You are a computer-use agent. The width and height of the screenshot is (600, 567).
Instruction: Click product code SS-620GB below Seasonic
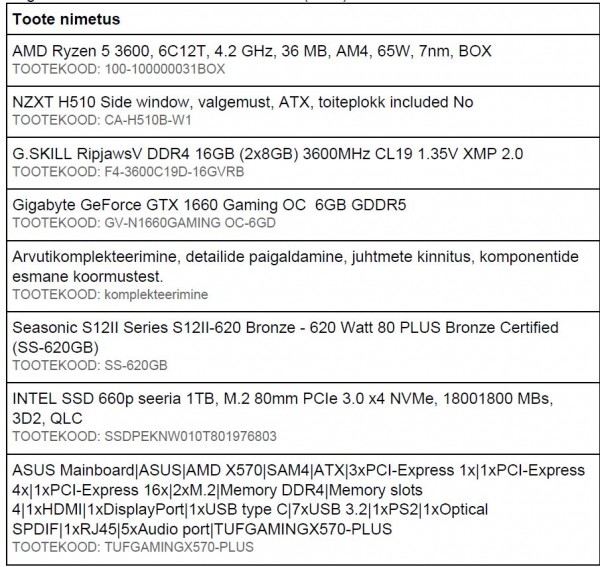pyautogui.click(x=136, y=365)
